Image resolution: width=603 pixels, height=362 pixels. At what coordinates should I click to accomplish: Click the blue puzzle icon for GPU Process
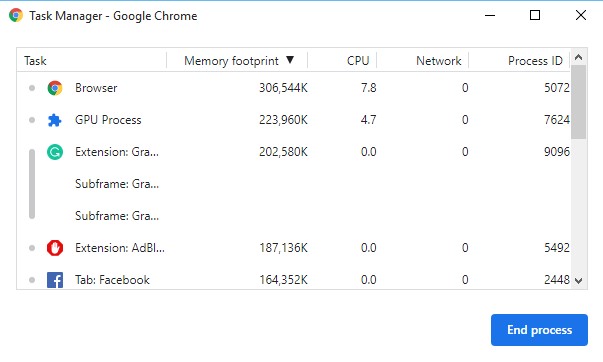pyautogui.click(x=55, y=120)
